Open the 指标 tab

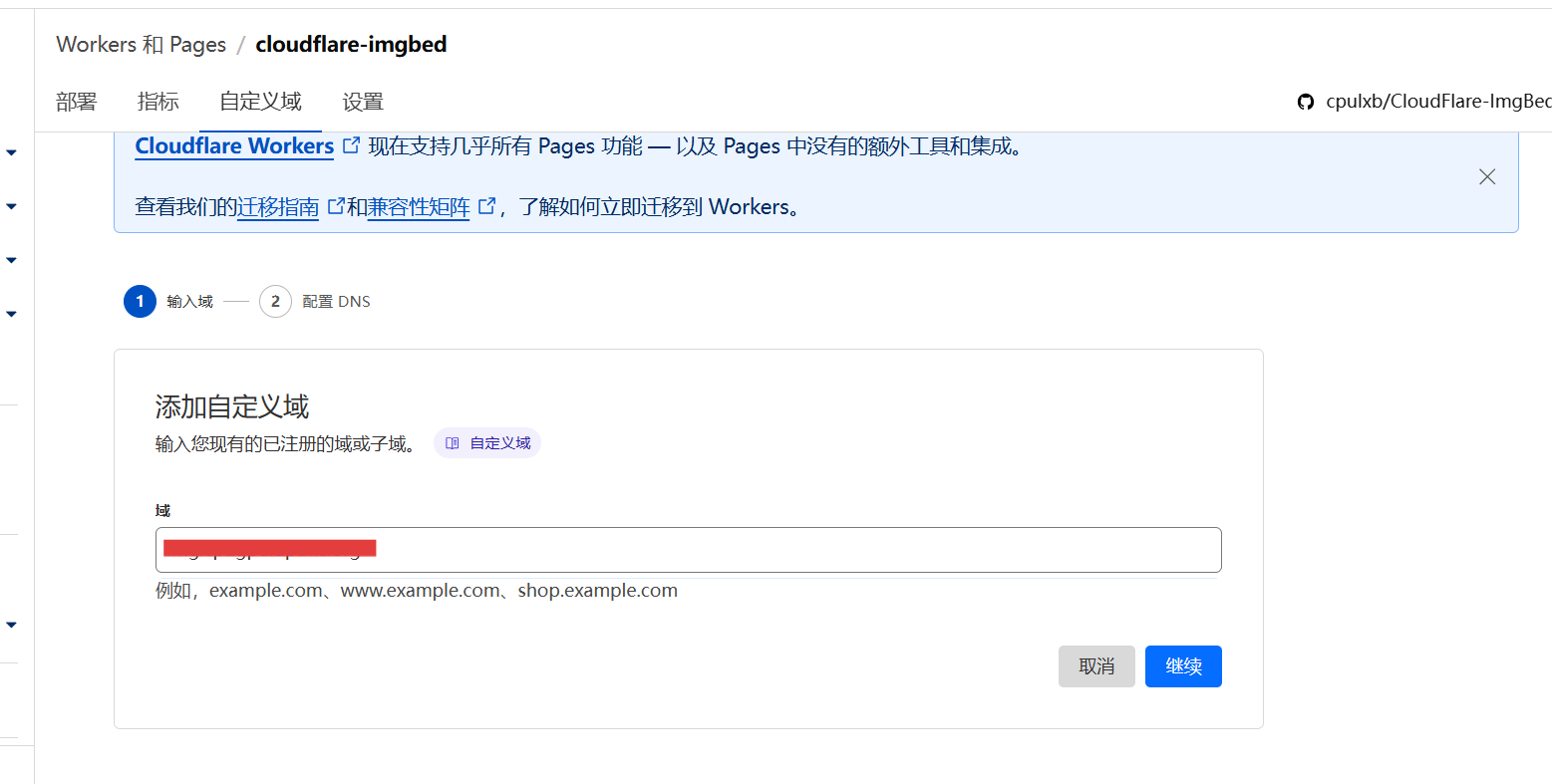pyautogui.click(x=158, y=102)
